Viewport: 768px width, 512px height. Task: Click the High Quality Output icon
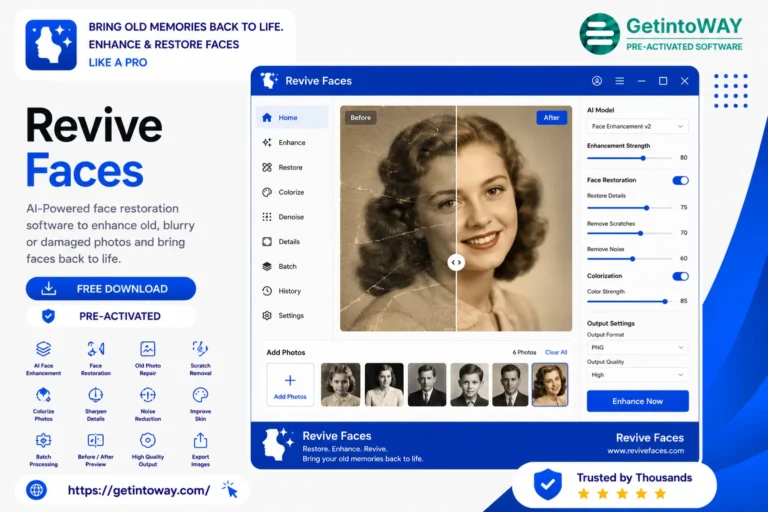(x=148, y=440)
